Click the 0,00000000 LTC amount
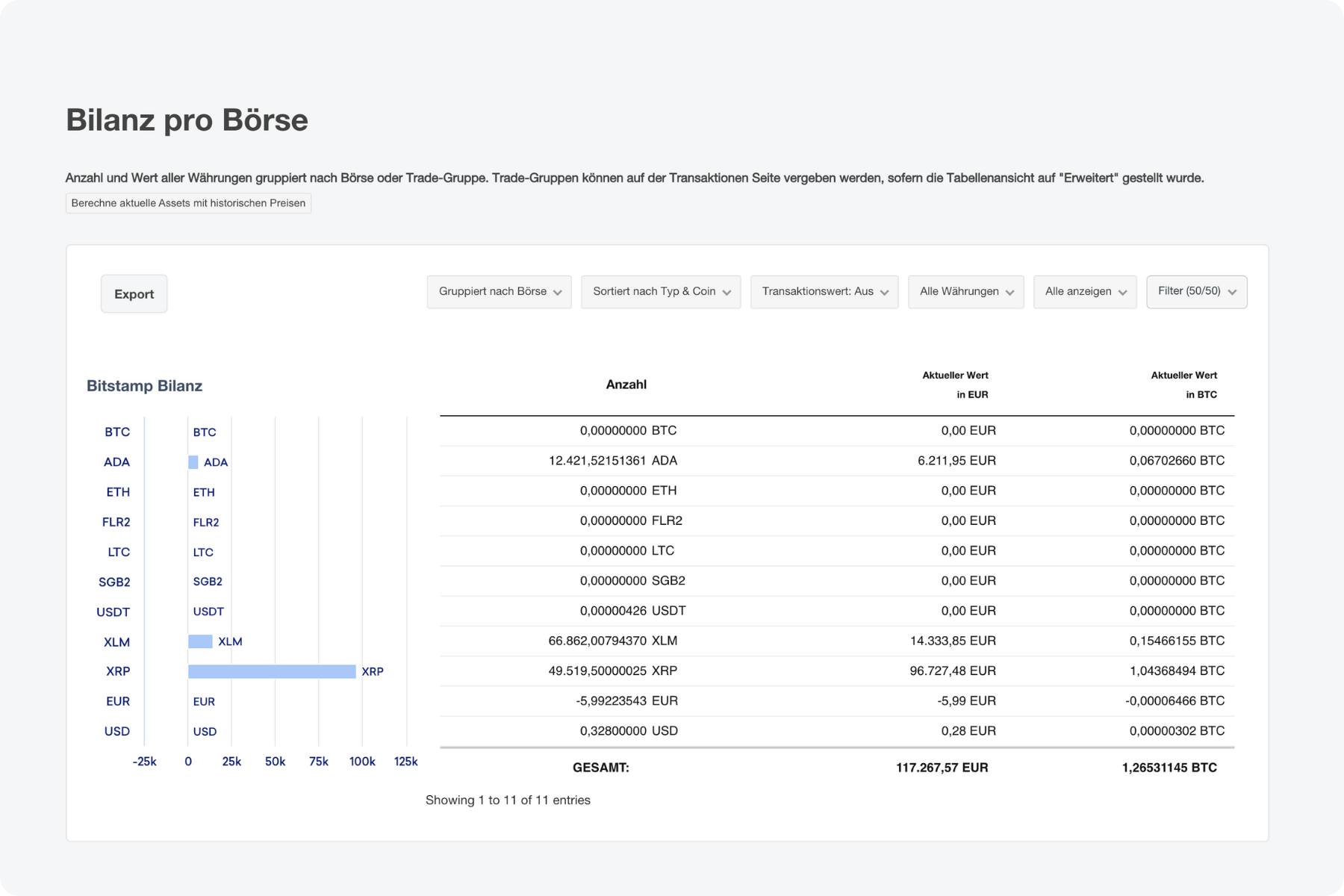This screenshot has width=1344, height=896. pyautogui.click(x=627, y=550)
